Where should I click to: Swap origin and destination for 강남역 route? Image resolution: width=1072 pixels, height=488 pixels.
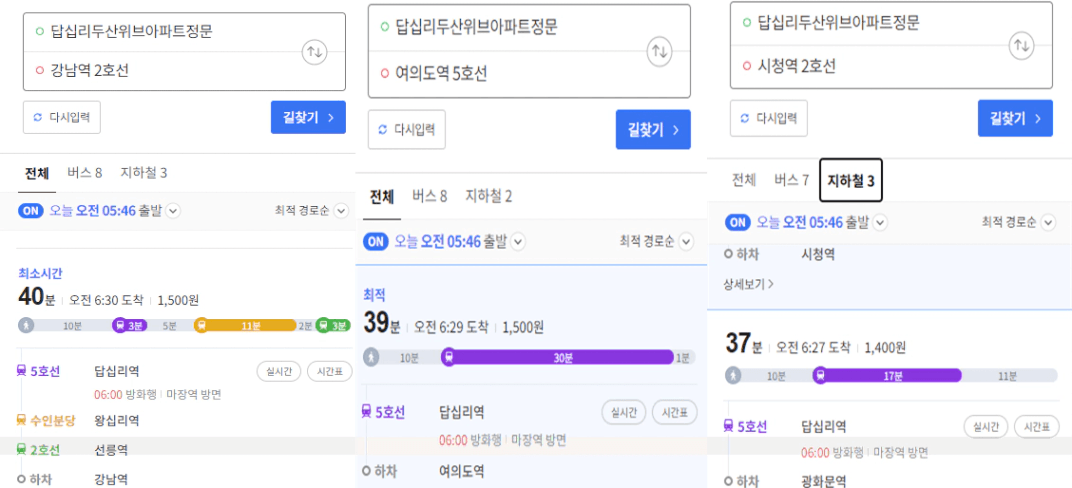tap(314, 52)
